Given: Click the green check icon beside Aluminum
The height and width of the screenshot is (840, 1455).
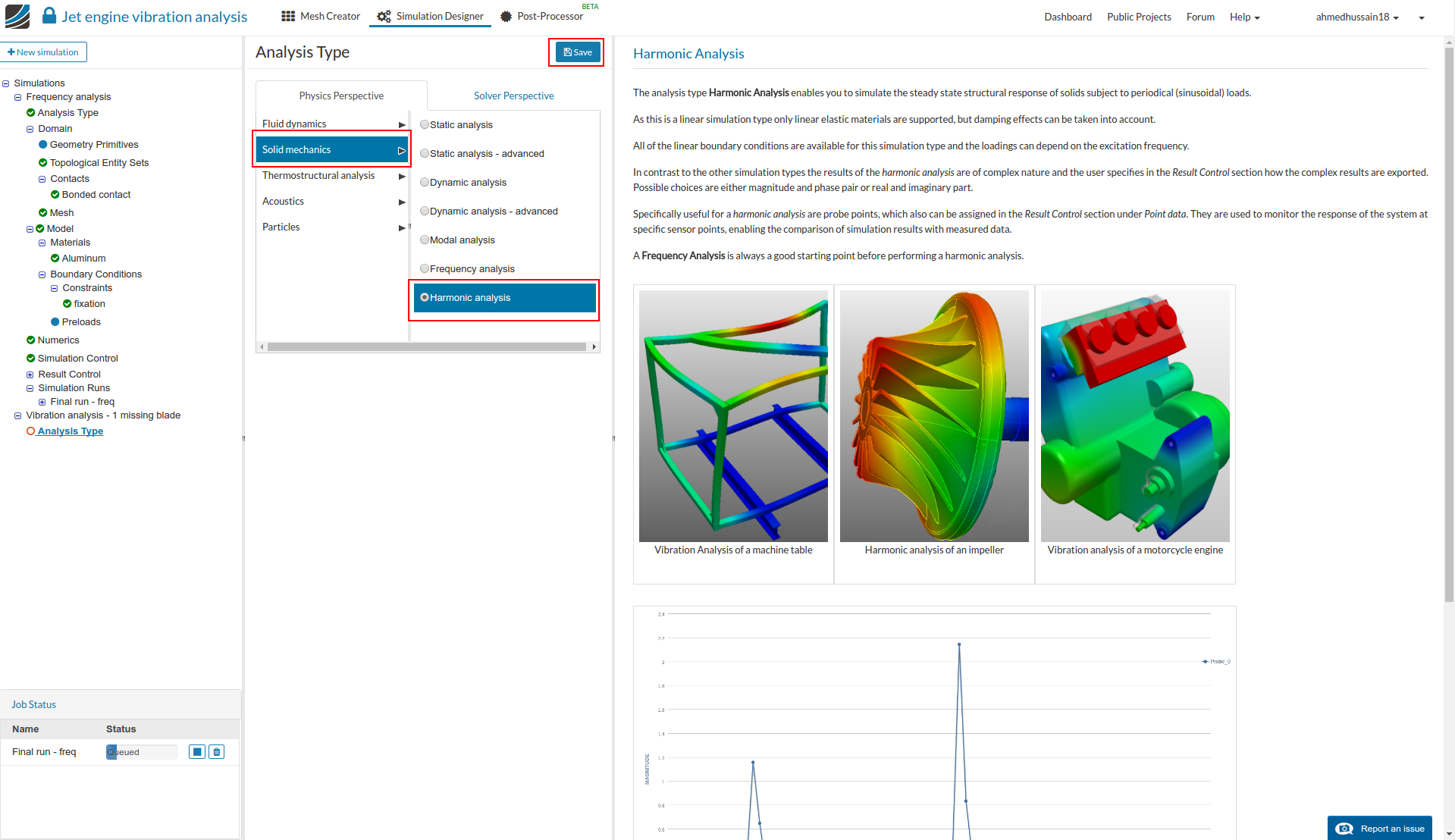Looking at the screenshot, I should tap(55, 259).
